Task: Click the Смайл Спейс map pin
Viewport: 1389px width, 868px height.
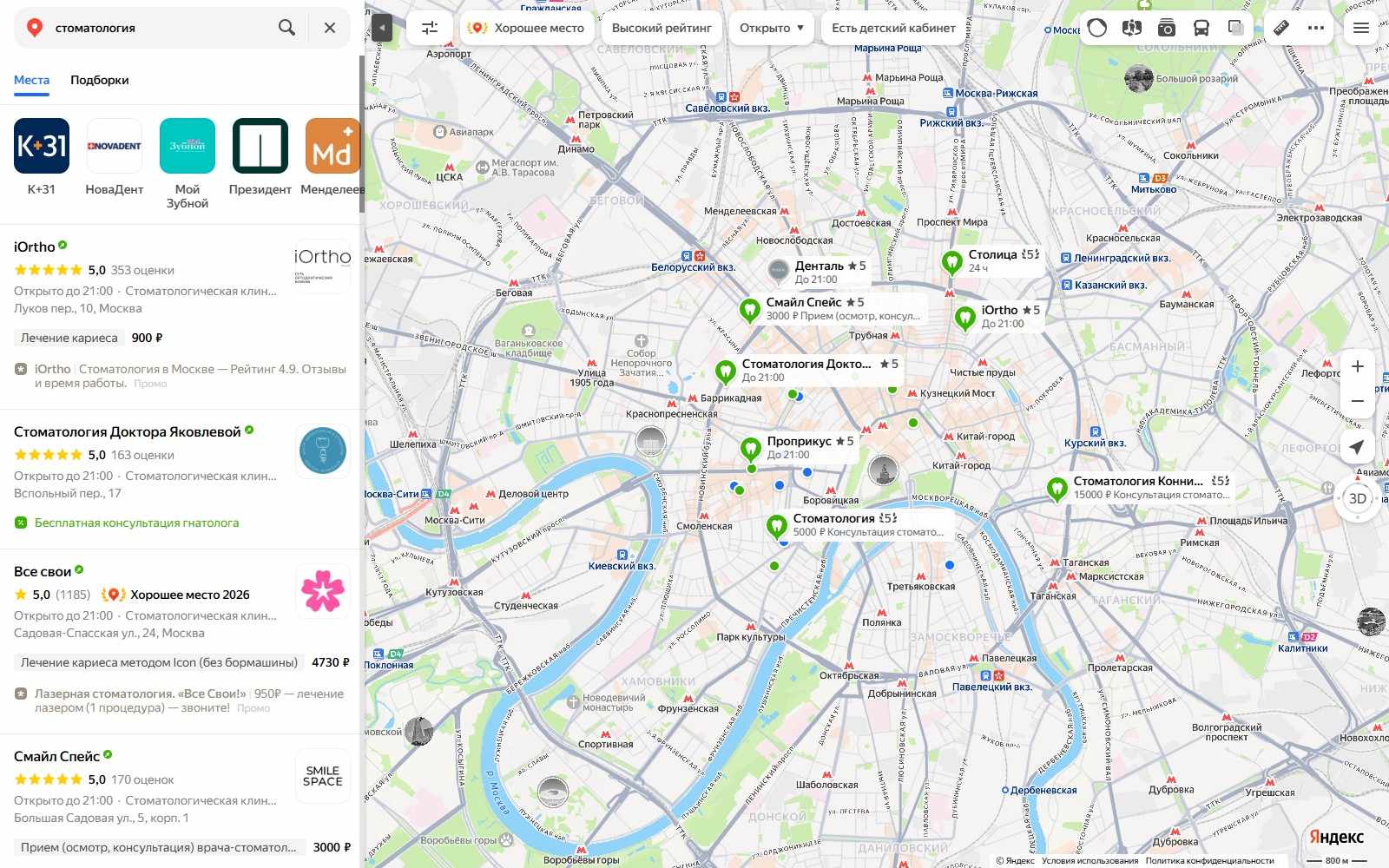Action: tap(750, 309)
